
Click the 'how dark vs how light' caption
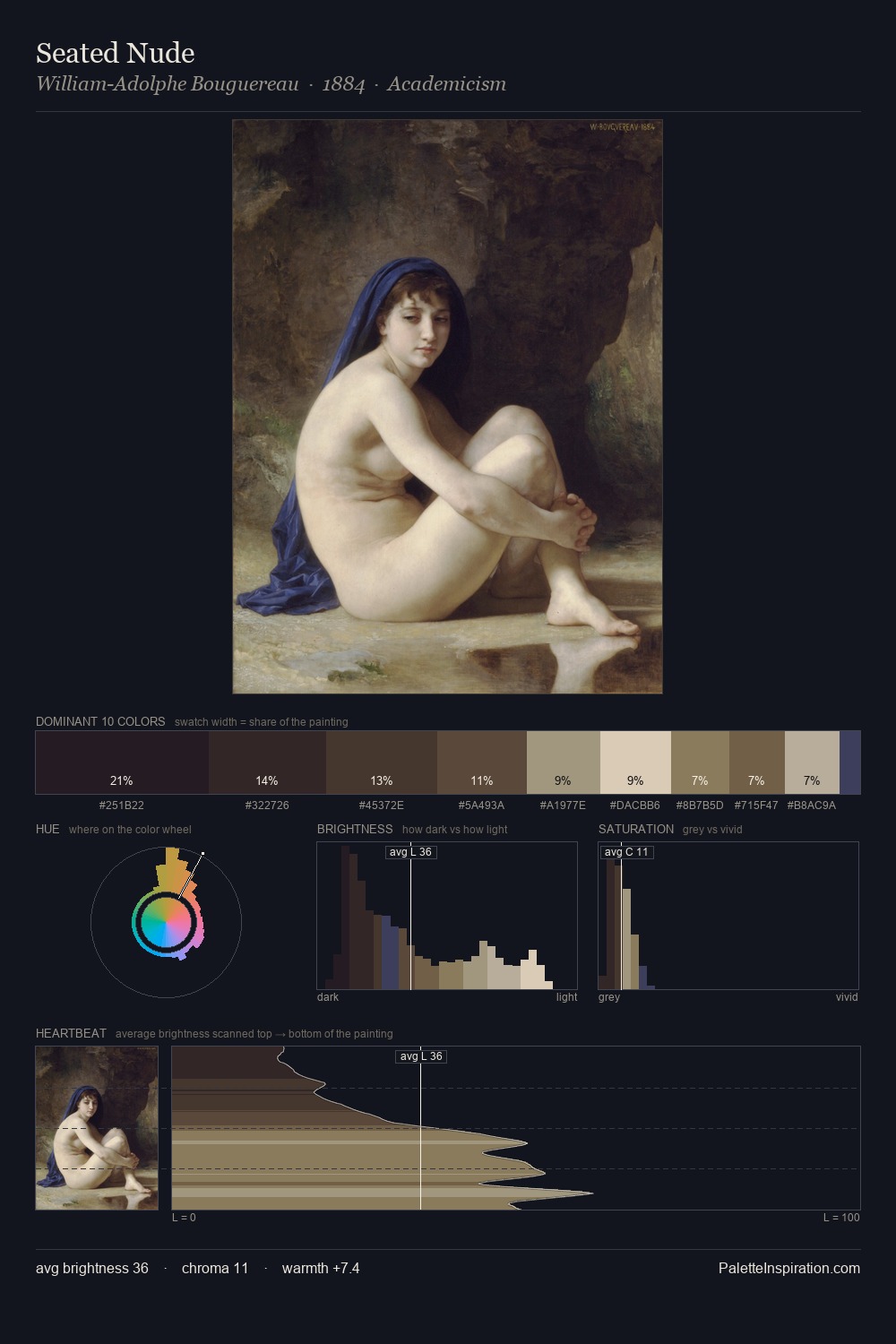click(x=455, y=830)
